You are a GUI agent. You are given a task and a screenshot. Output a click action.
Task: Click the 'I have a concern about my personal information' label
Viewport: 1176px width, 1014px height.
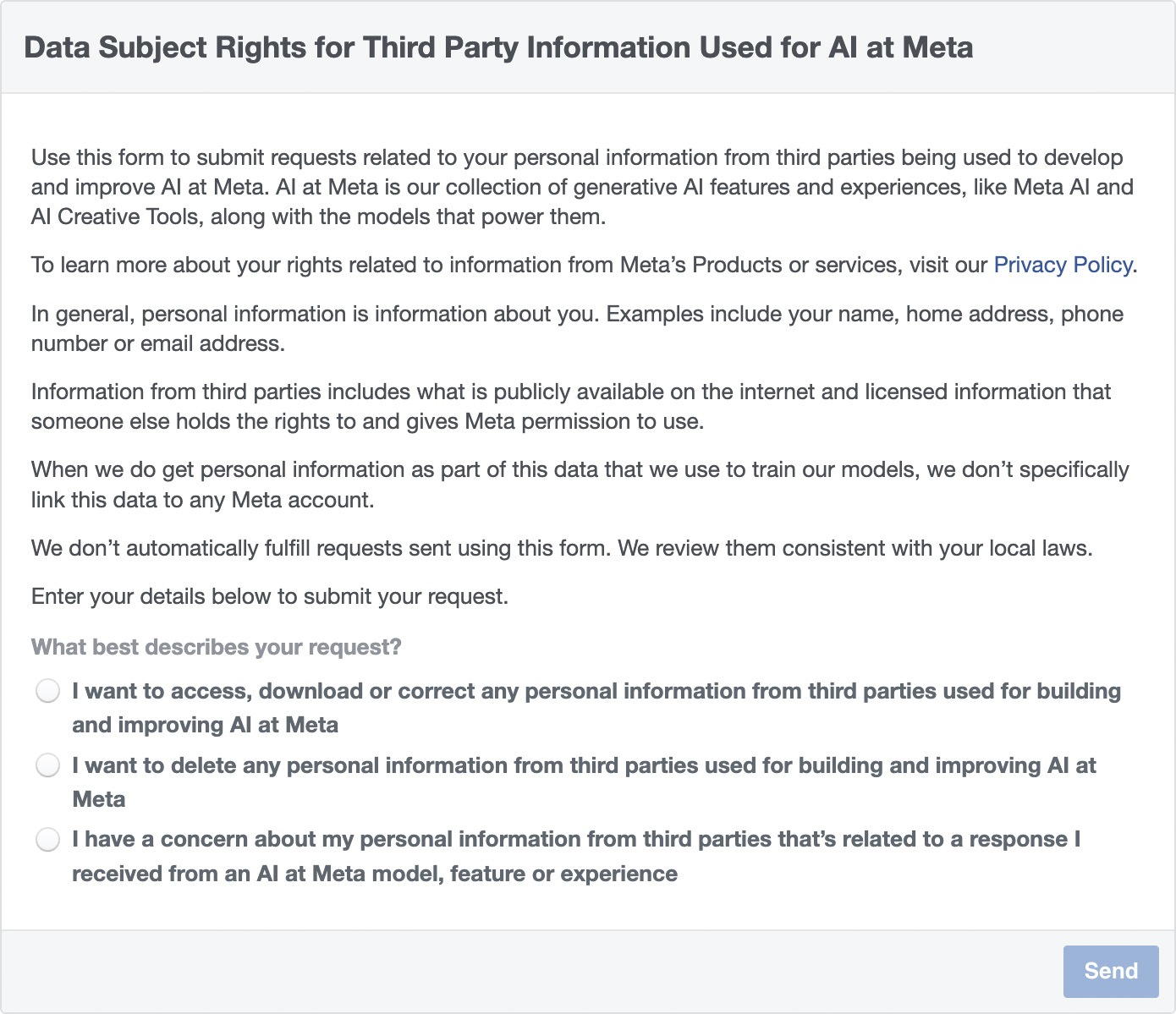click(576, 857)
